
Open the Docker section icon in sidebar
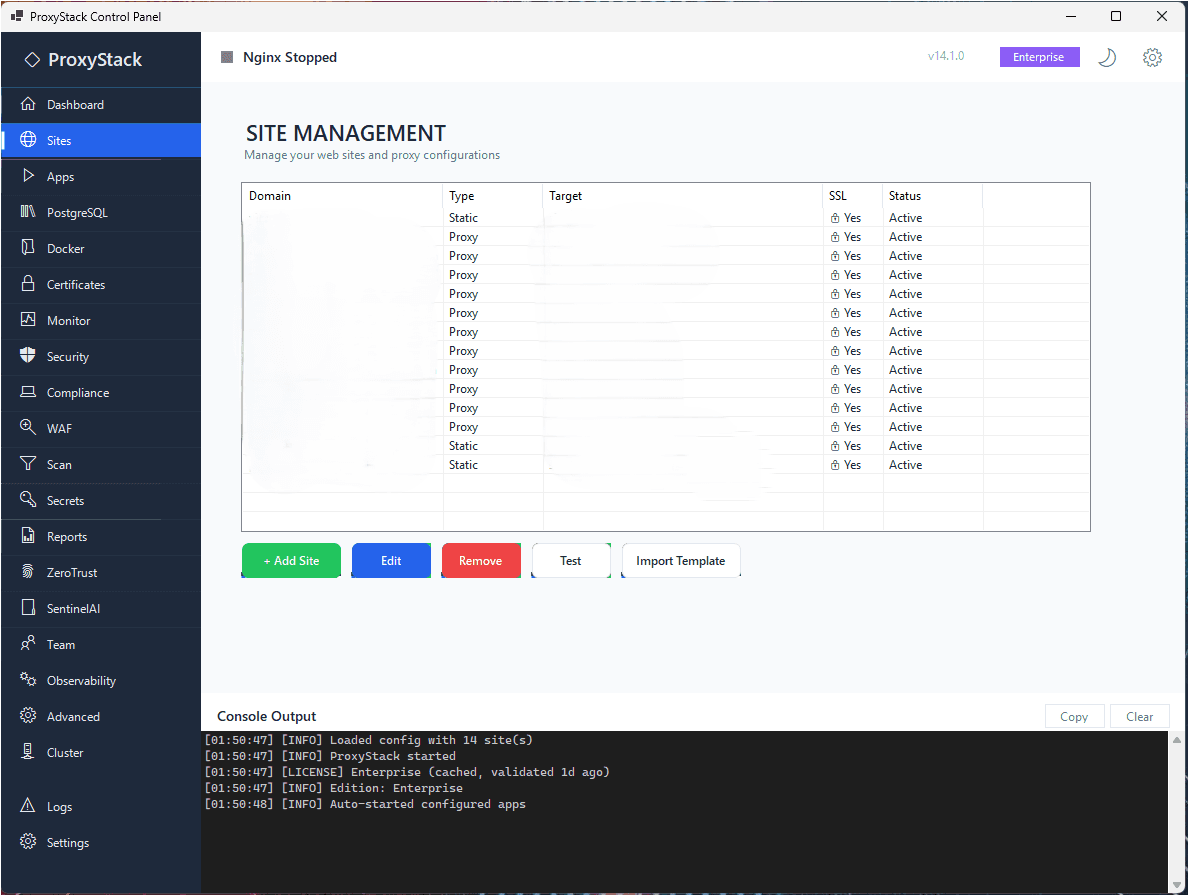27,248
